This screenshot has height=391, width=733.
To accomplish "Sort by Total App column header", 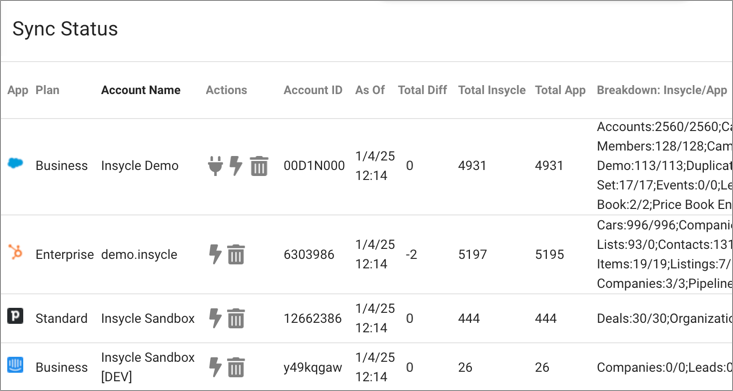I will coord(560,90).
